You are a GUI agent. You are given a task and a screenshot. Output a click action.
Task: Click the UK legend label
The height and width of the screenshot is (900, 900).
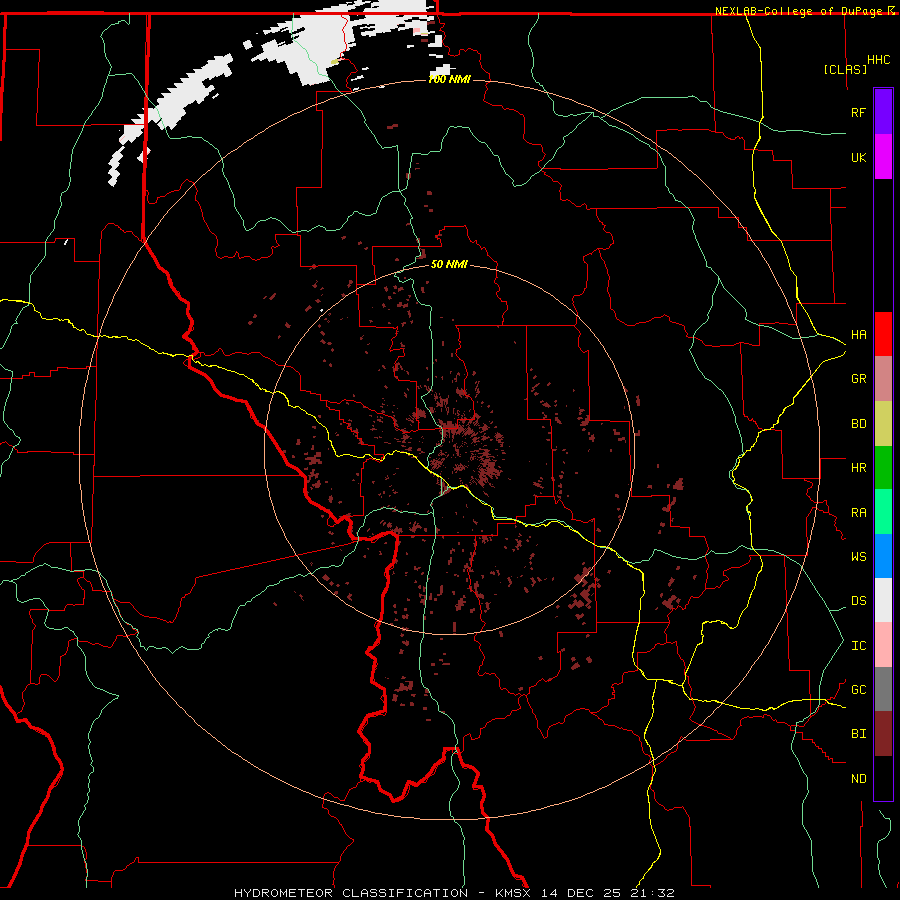(859, 157)
